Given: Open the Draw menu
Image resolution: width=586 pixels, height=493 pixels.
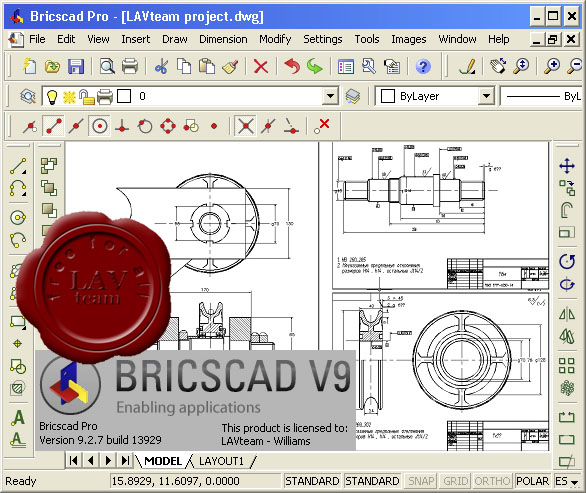Looking at the screenshot, I should pyautogui.click(x=175, y=39).
